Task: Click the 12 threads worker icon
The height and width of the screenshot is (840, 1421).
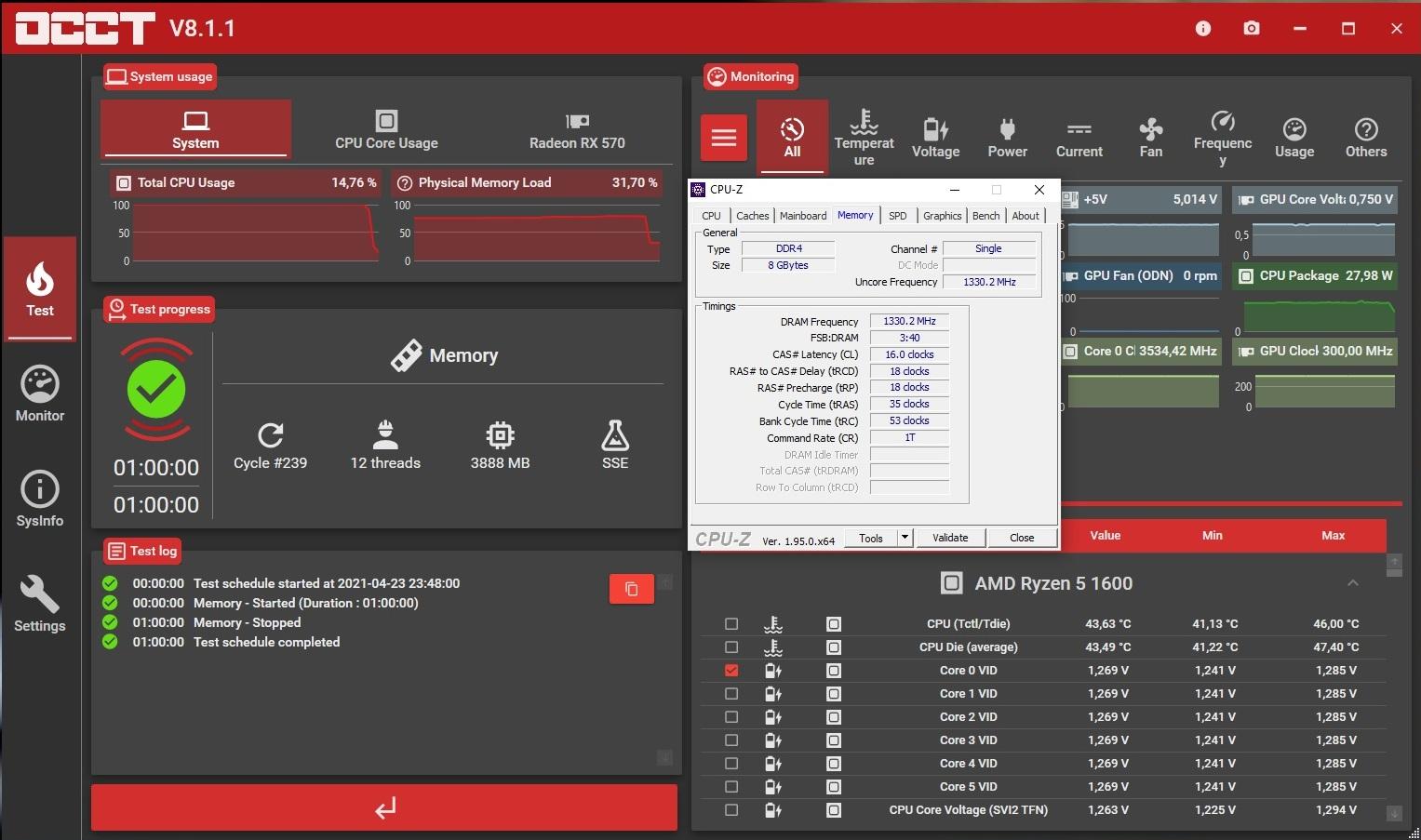Action: click(x=385, y=434)
